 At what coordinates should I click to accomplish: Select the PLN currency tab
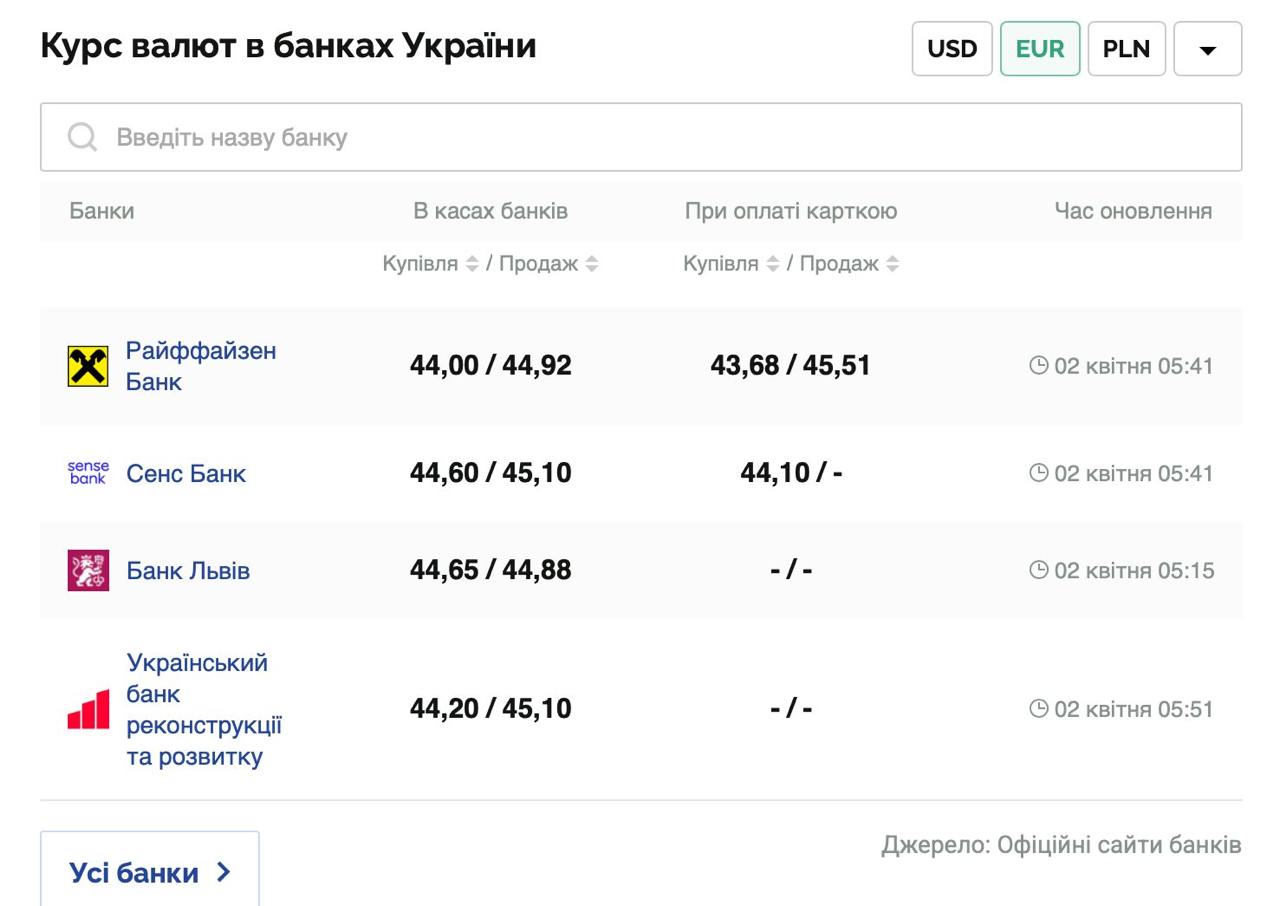[1126, 47]
